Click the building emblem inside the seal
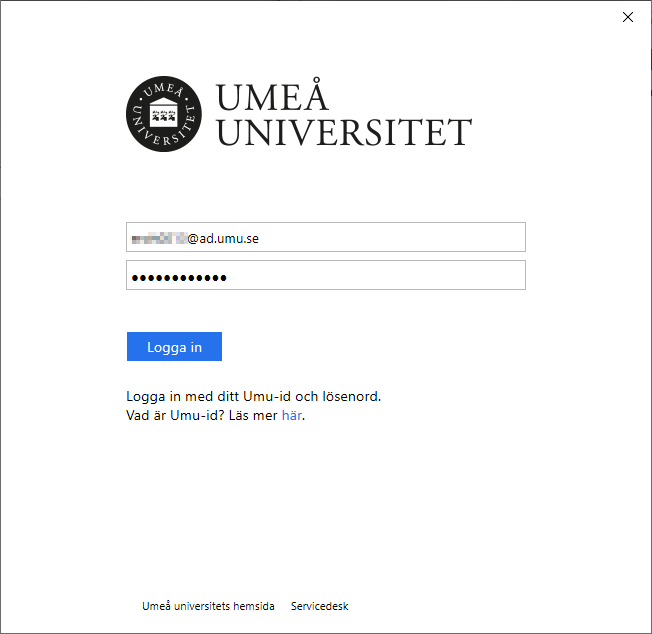The image size is (652, 634). tap(163, 112)
